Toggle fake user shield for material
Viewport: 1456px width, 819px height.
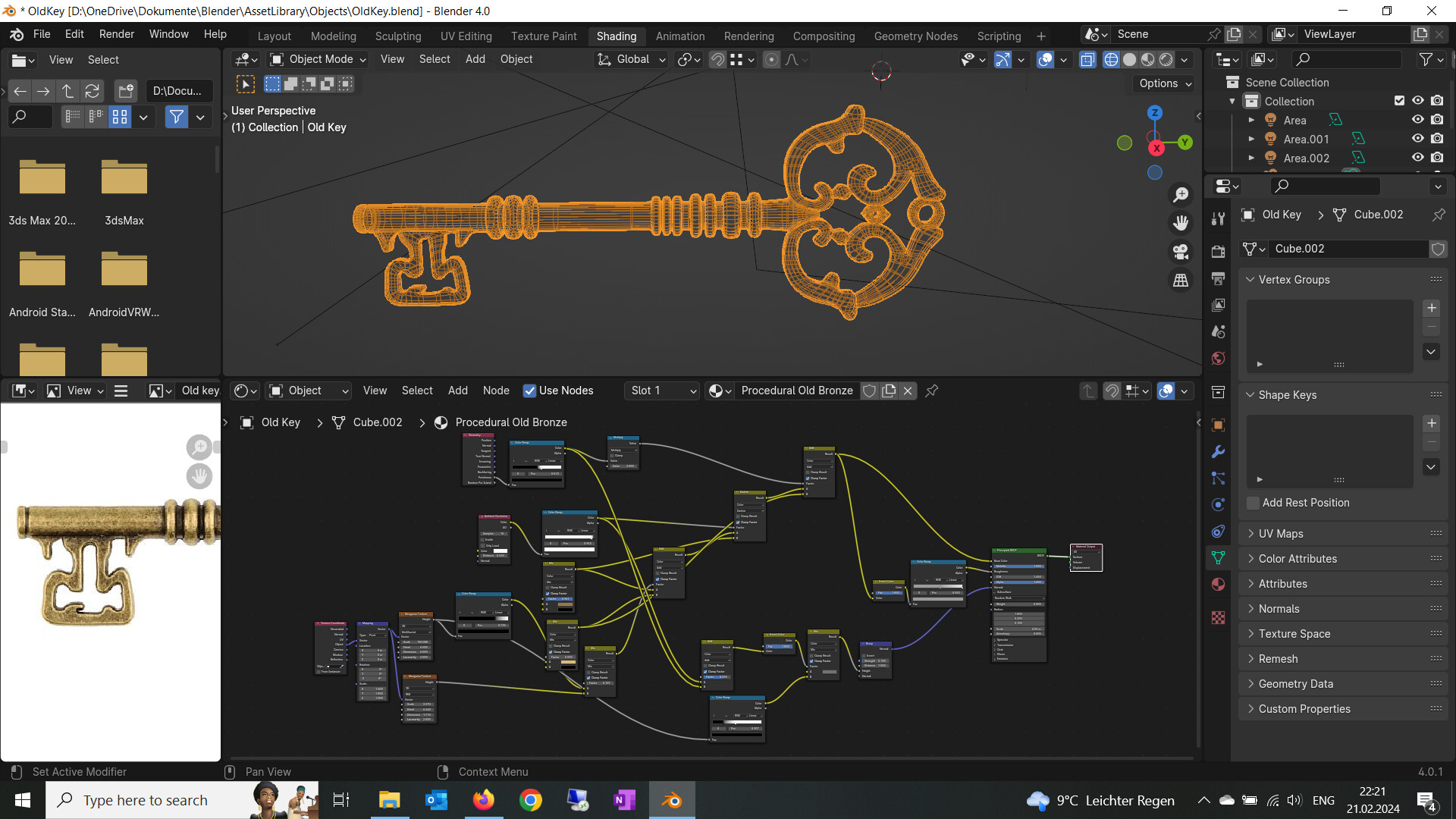click(x=870, y=391)
